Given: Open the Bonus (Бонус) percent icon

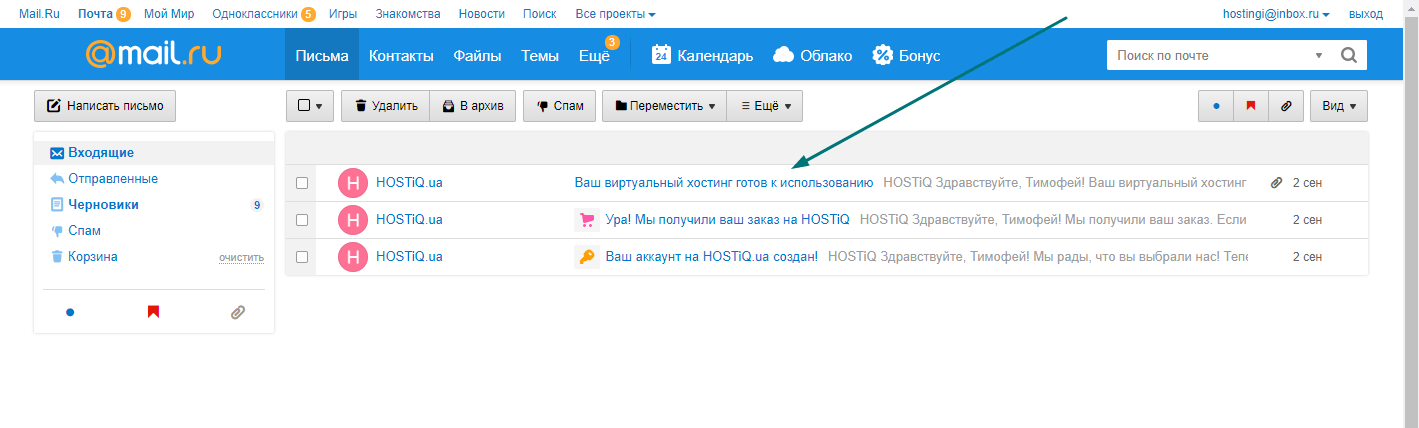Looking at the screenshot, I should [x=882, y=55].
